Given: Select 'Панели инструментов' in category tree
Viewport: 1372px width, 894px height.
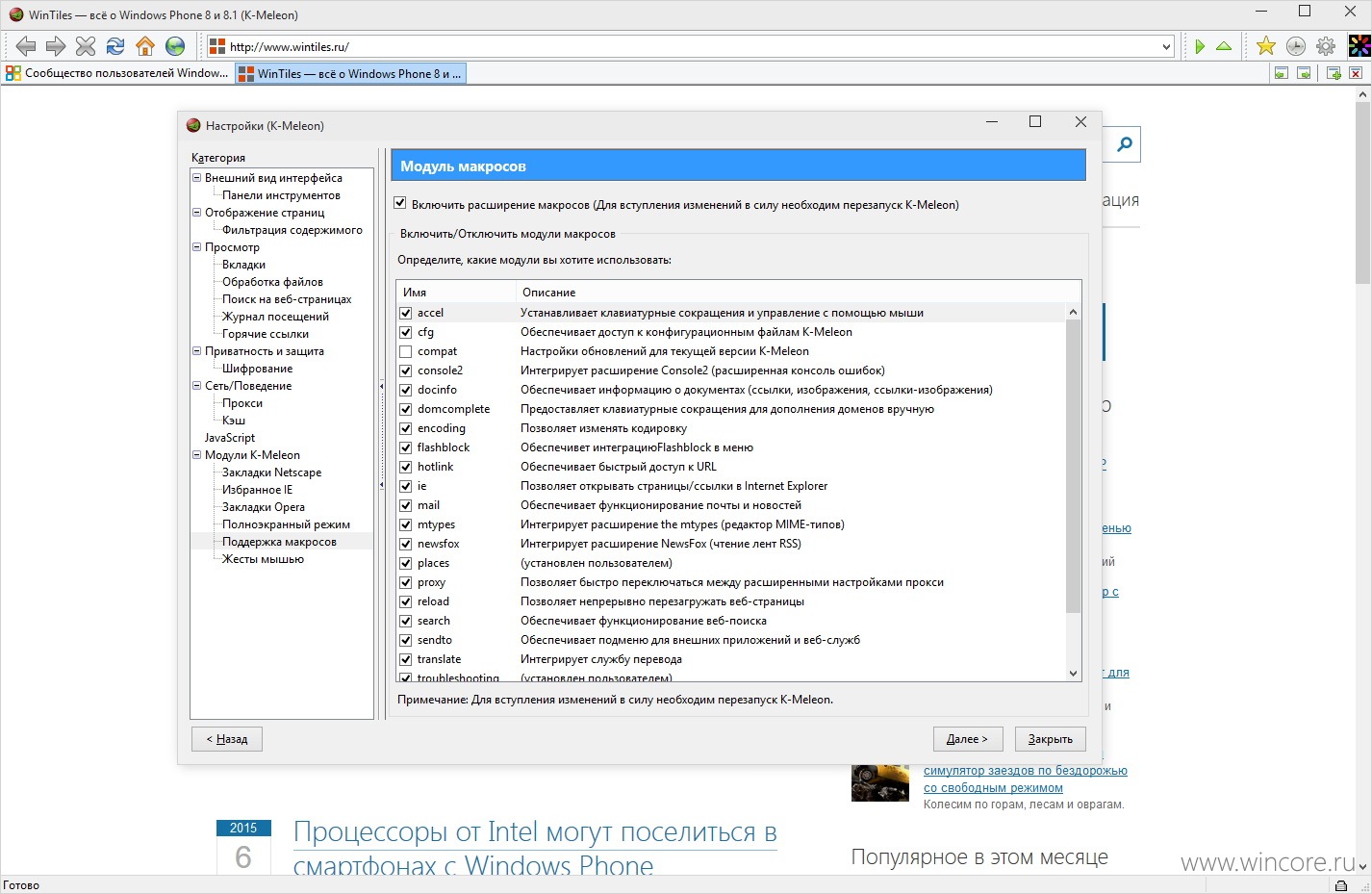Looking at the screenshot, I should [x=281, y=195].
